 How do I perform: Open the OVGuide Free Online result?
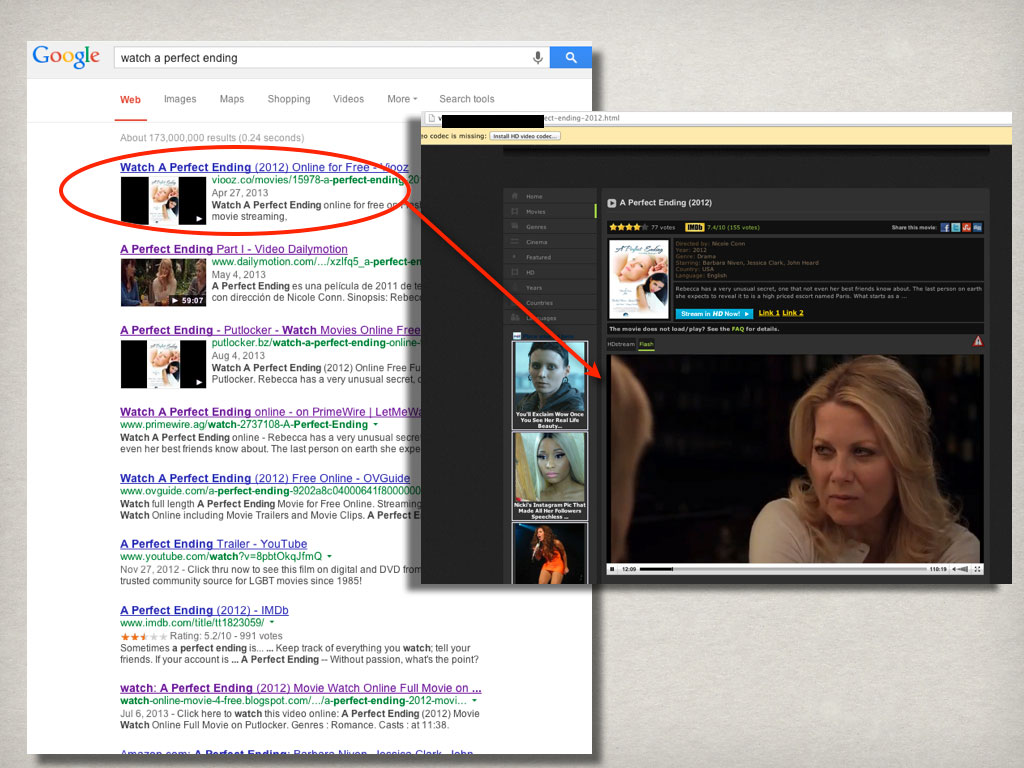pos(265,478)
